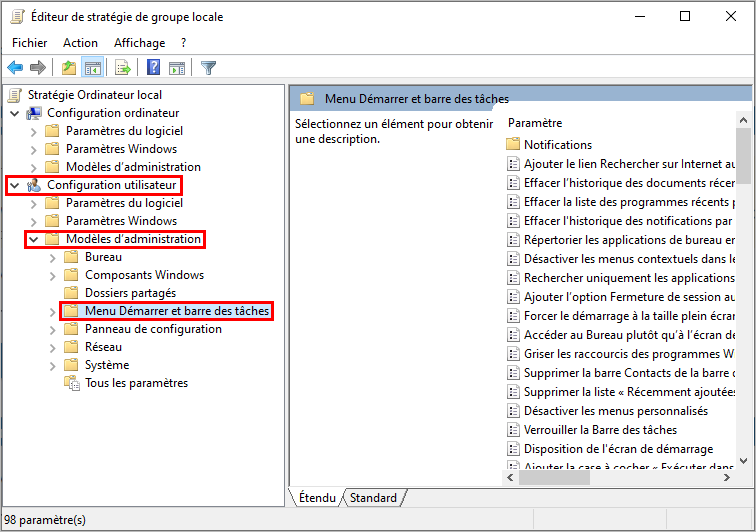This screenshot has height=532, width=756.
Task: Click policy icon for Désactiver les menus personnalisés
Action: pos(513,411)
